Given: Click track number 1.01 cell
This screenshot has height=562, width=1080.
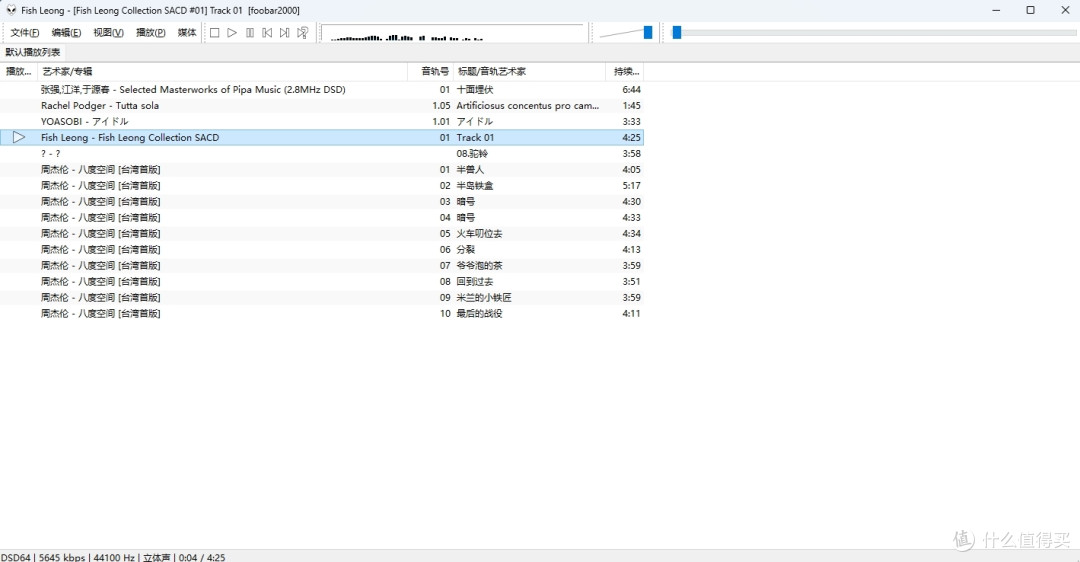Looking at the screenshot, I should [x=441, y=122].
